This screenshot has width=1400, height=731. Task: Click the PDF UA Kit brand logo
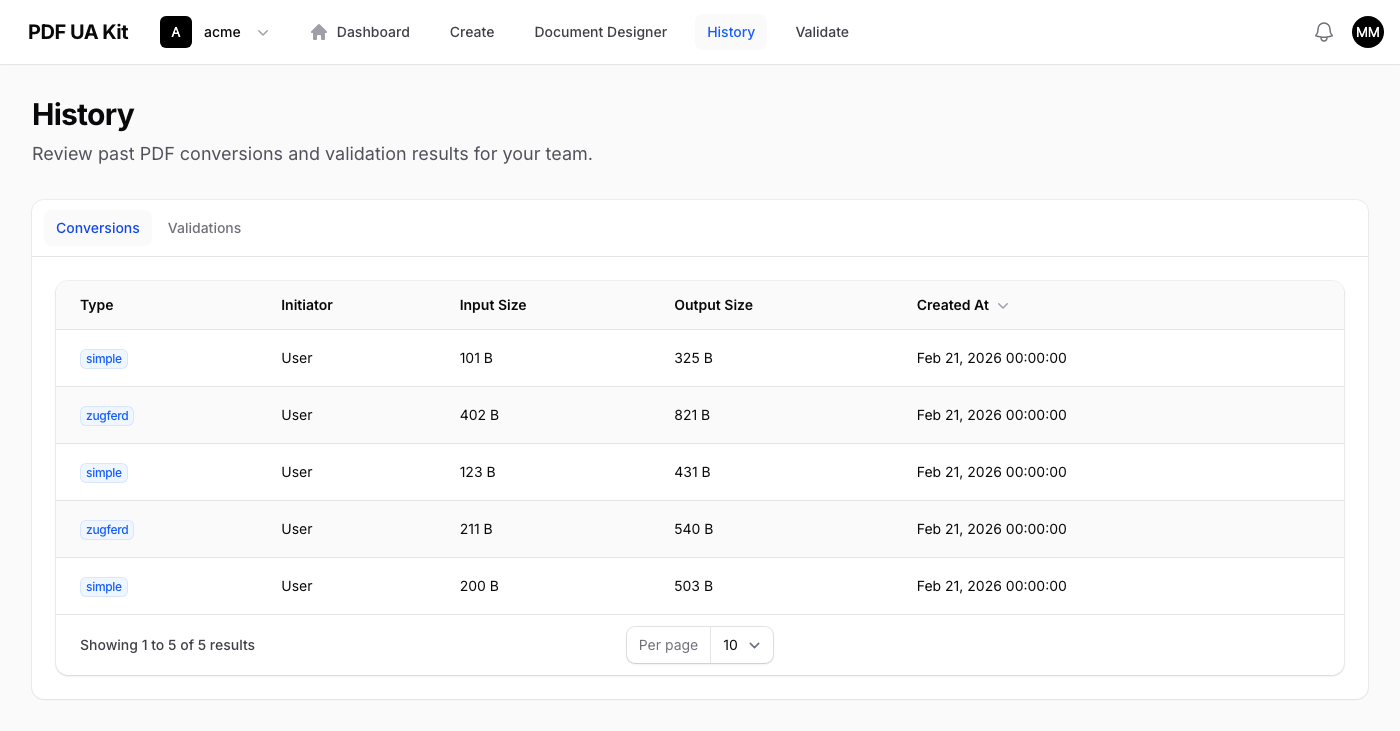(x=77, y=31)
